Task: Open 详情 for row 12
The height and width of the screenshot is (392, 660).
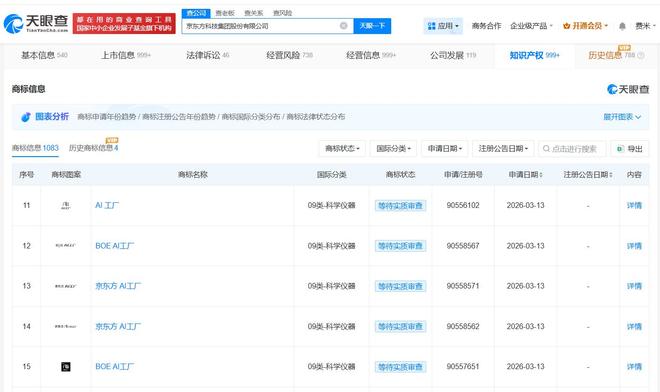Action: 634,246
